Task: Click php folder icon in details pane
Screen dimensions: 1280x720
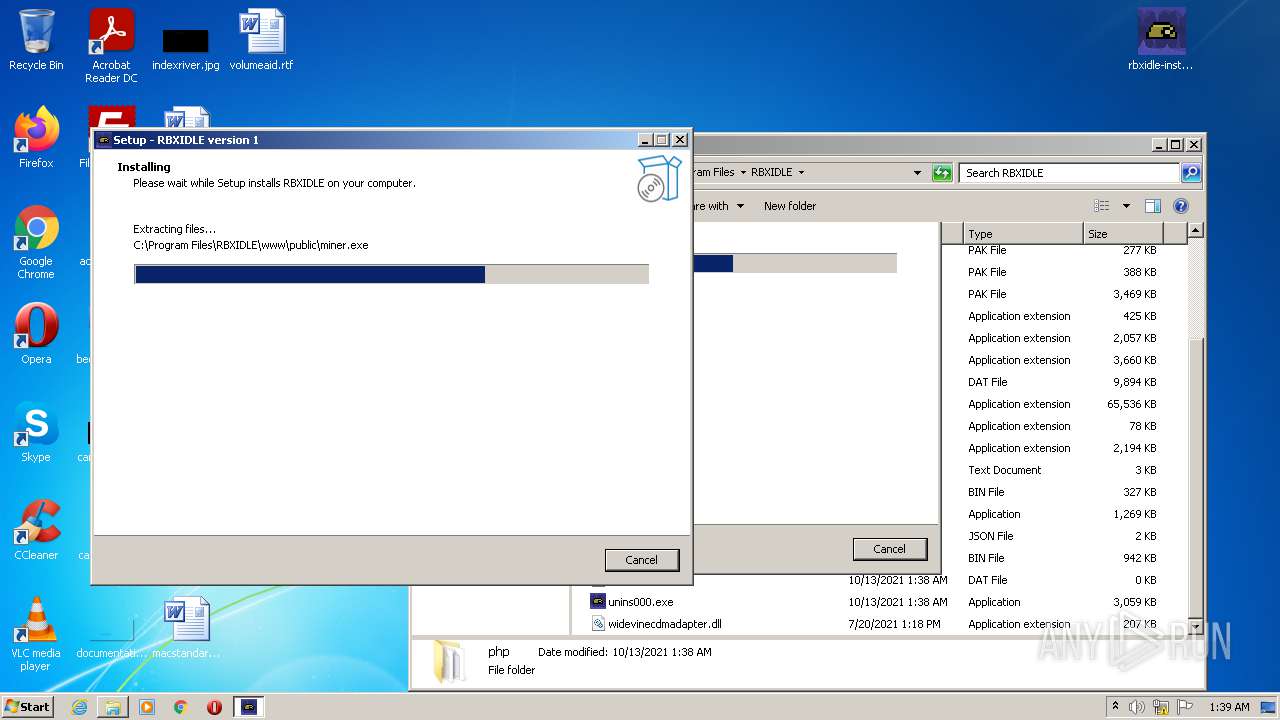Action: 448,661
